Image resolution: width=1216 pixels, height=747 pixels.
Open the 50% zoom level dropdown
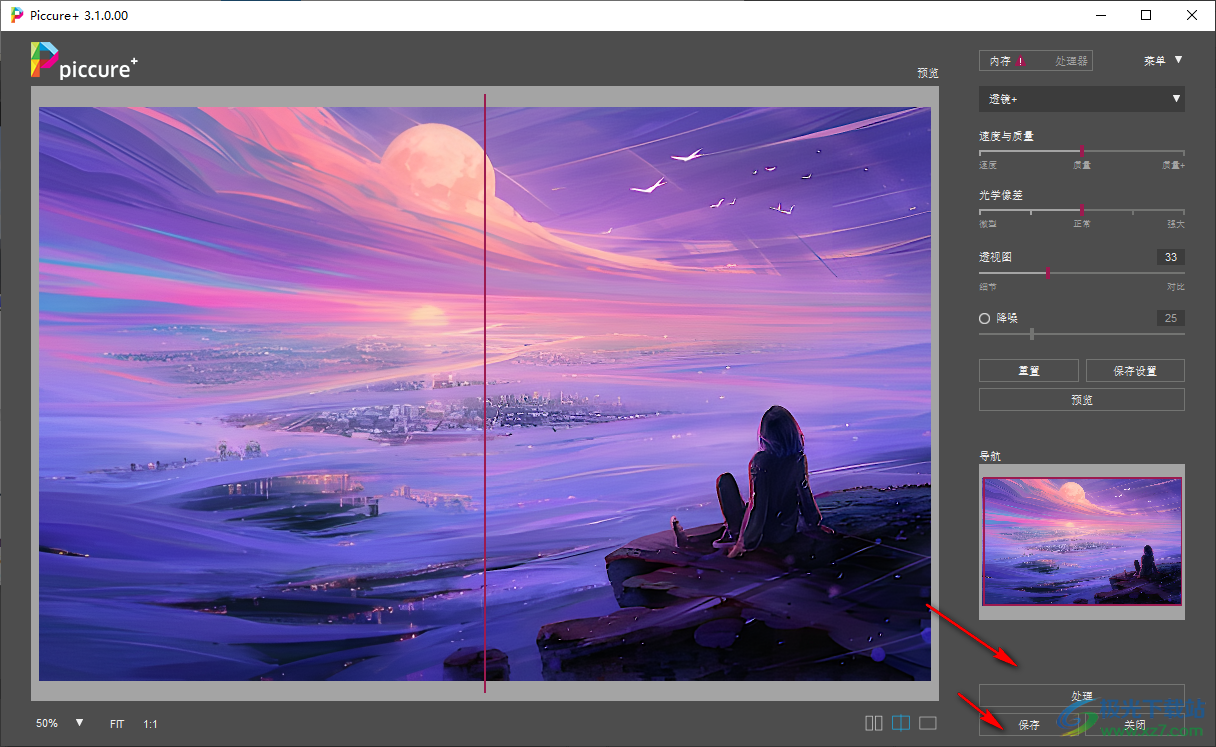79,722
